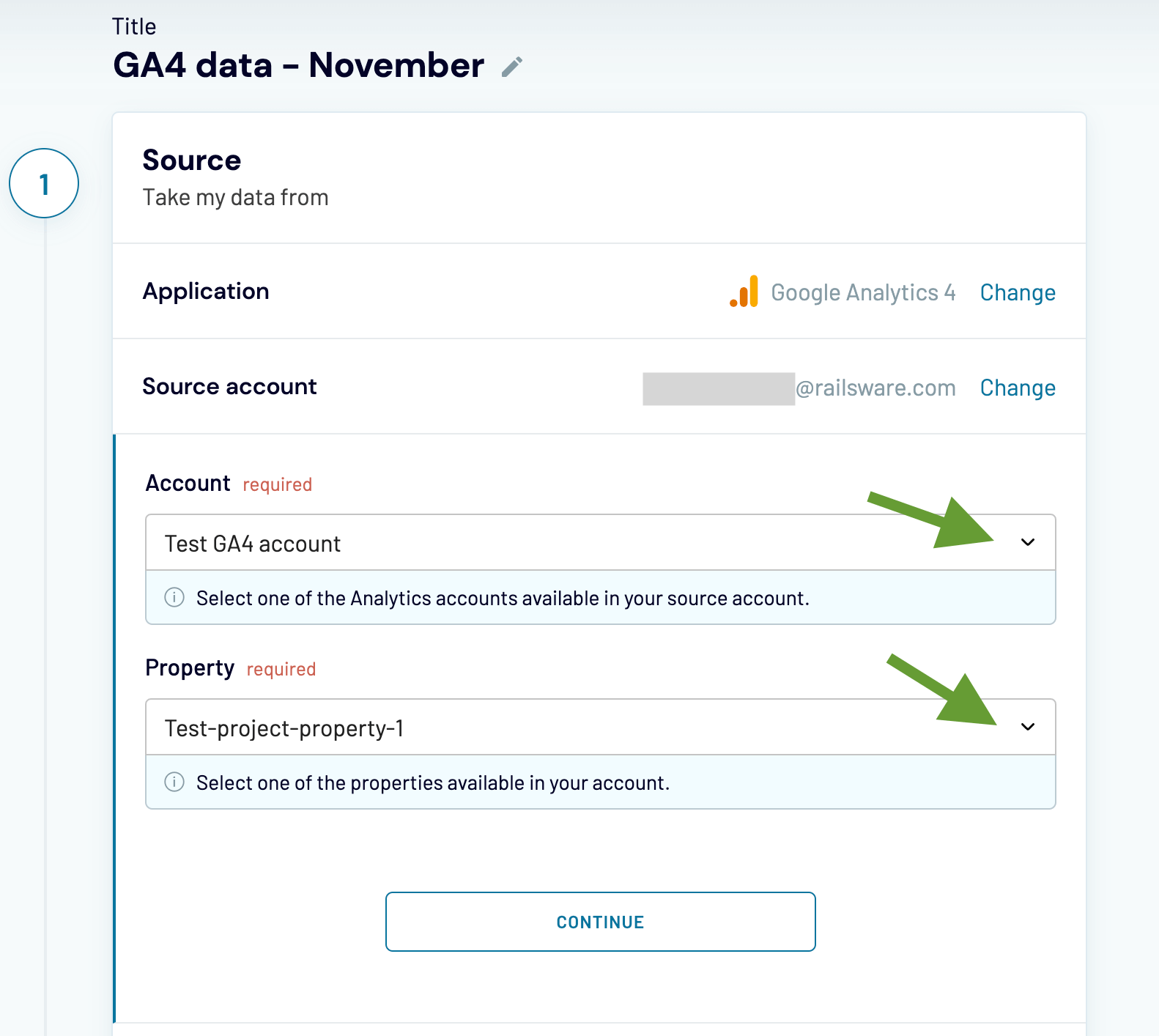Viewport: 1159px width, 1036px height.
Task: Select the step 1 circle indicator
Action: [x=44, y=183]
